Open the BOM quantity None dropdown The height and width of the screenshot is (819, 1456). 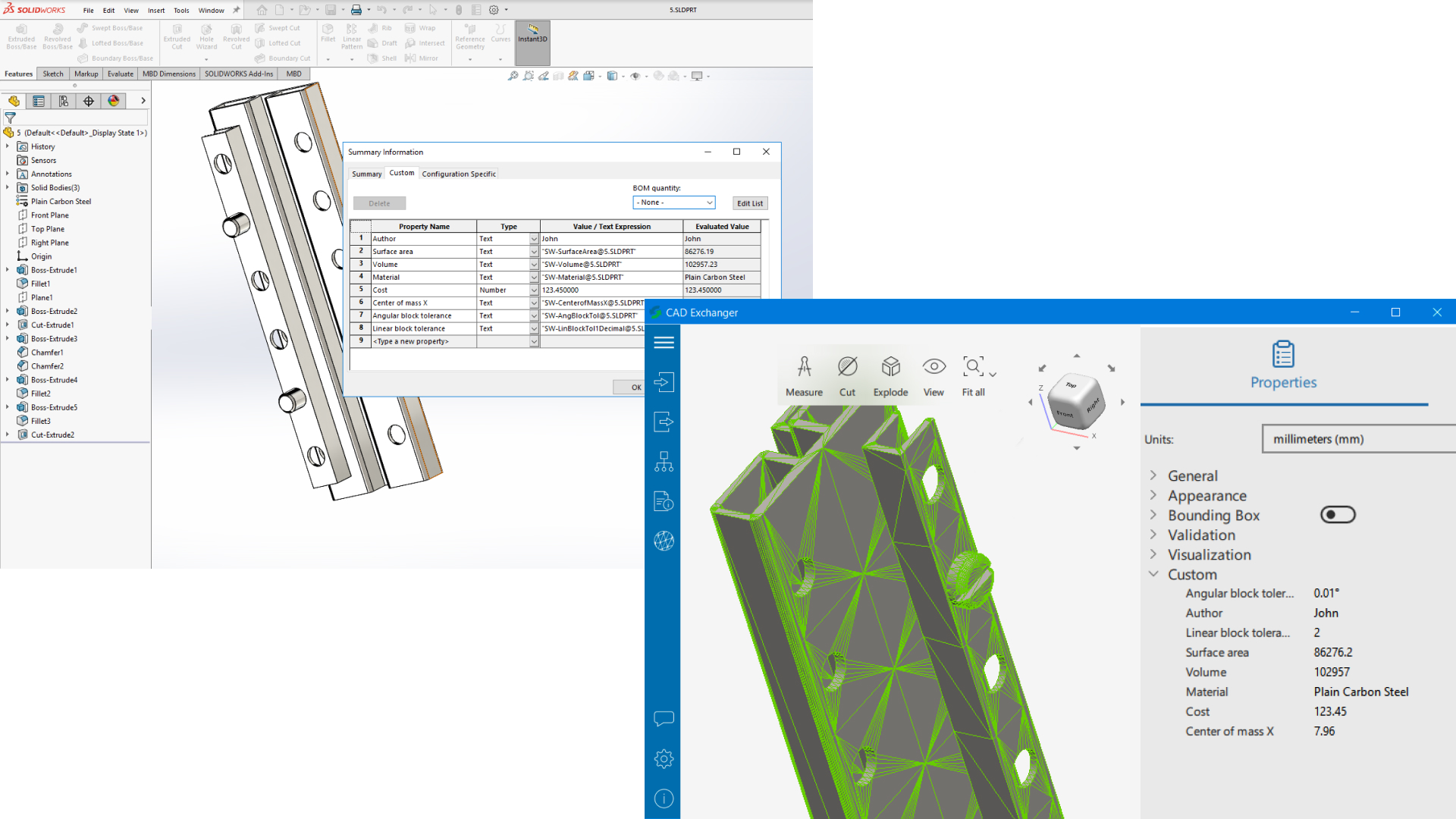click(x=673, y=202)
